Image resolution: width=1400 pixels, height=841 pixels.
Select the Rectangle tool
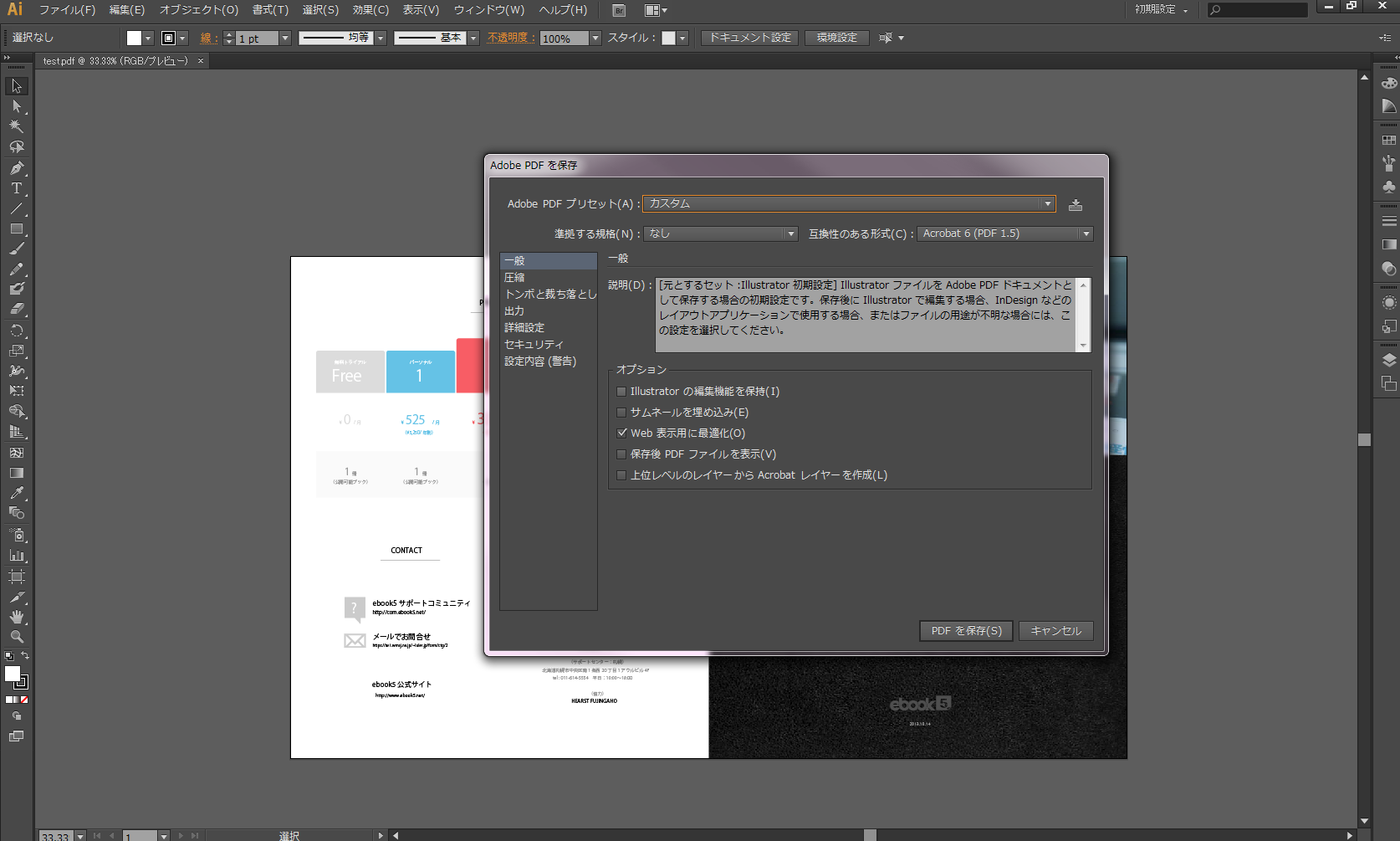click(x=17, y=228)
